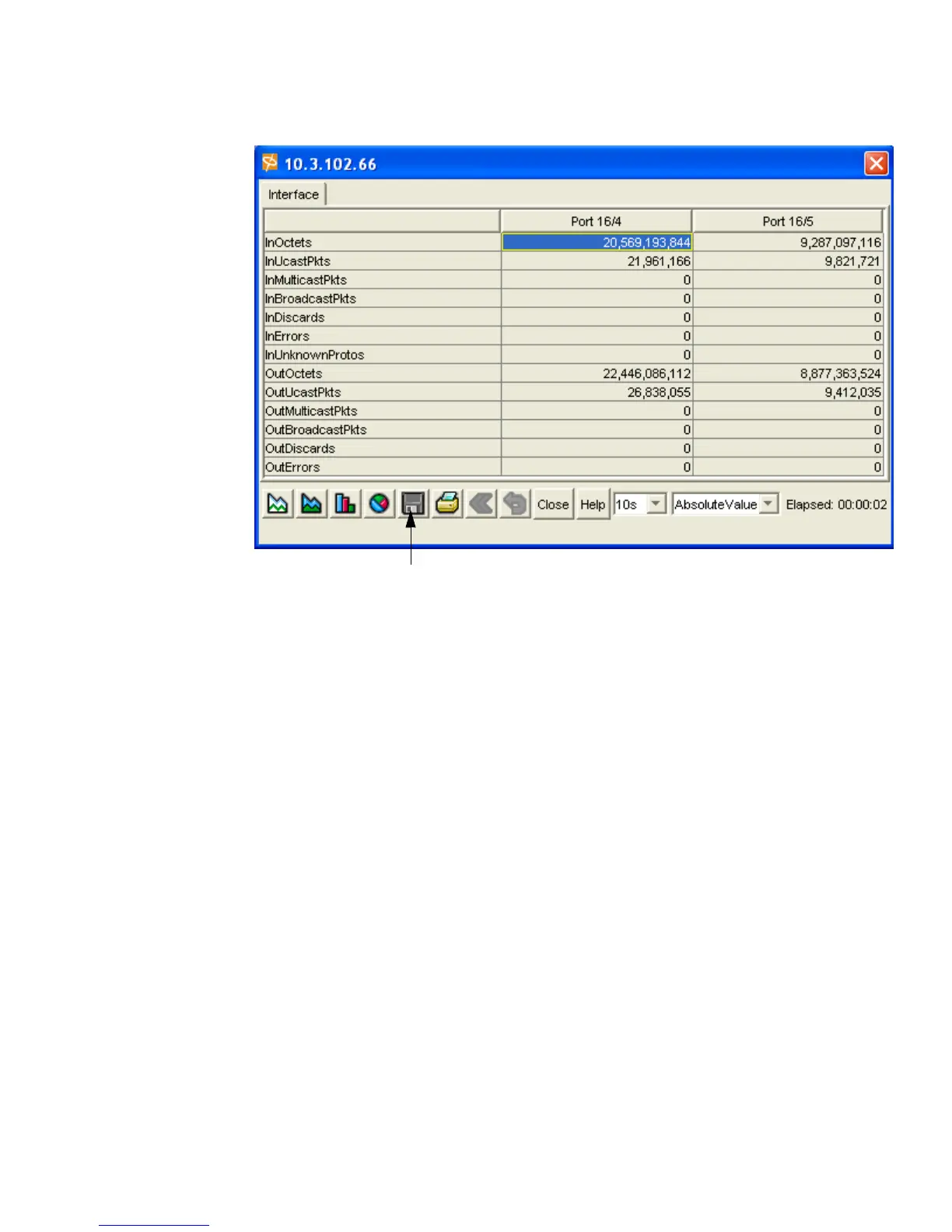Click the app logo in title bar

(x=270, y=163)
